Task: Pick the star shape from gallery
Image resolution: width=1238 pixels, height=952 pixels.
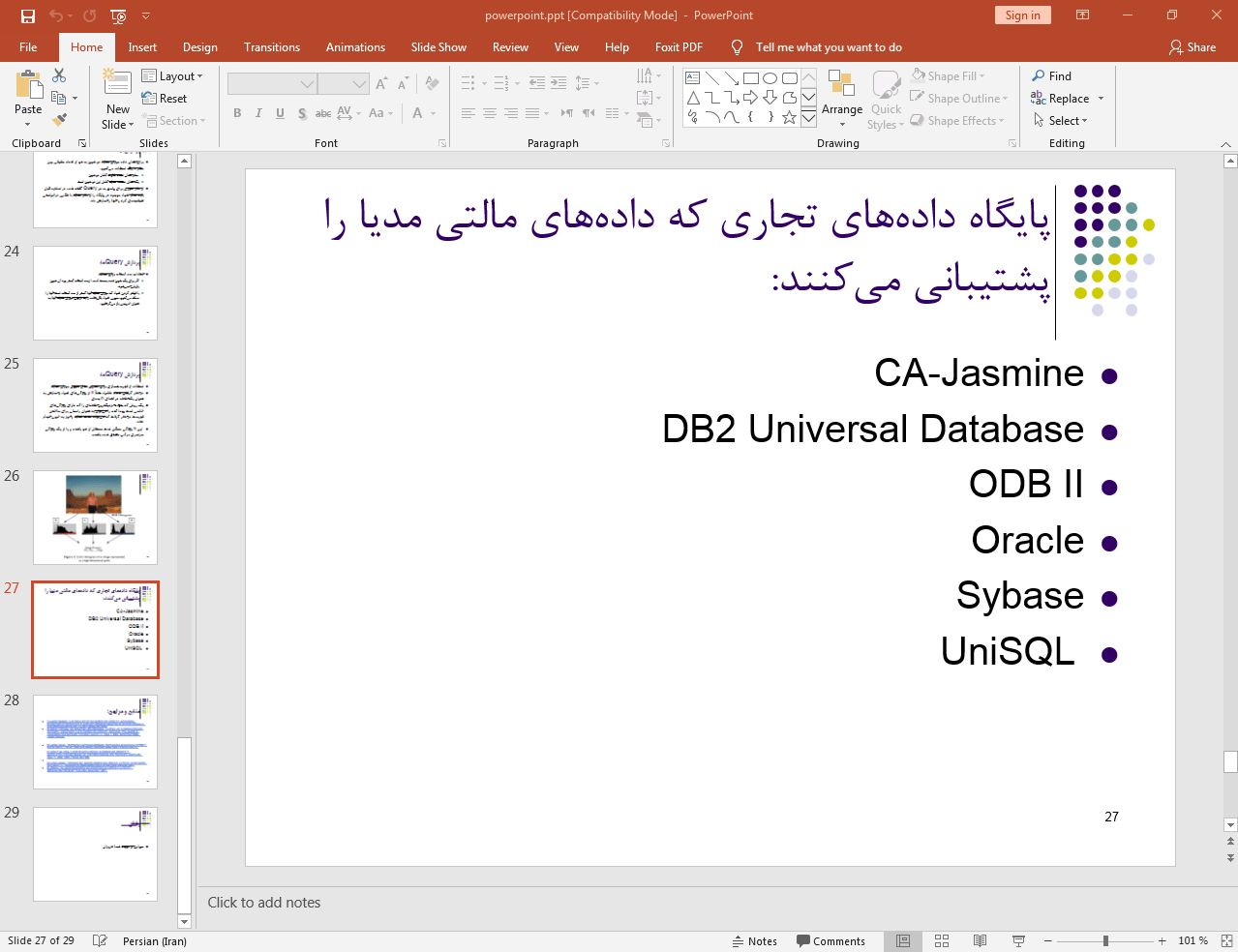Action: (x=790, y=117)
